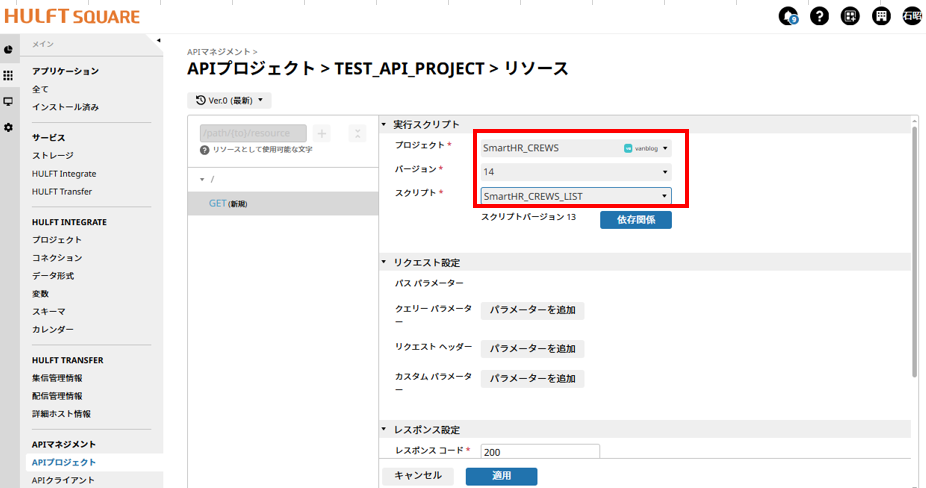Open the Ver.0 (最新) version dropdown
This screenshot has height=488, width=926.
(x=229, y=100)
